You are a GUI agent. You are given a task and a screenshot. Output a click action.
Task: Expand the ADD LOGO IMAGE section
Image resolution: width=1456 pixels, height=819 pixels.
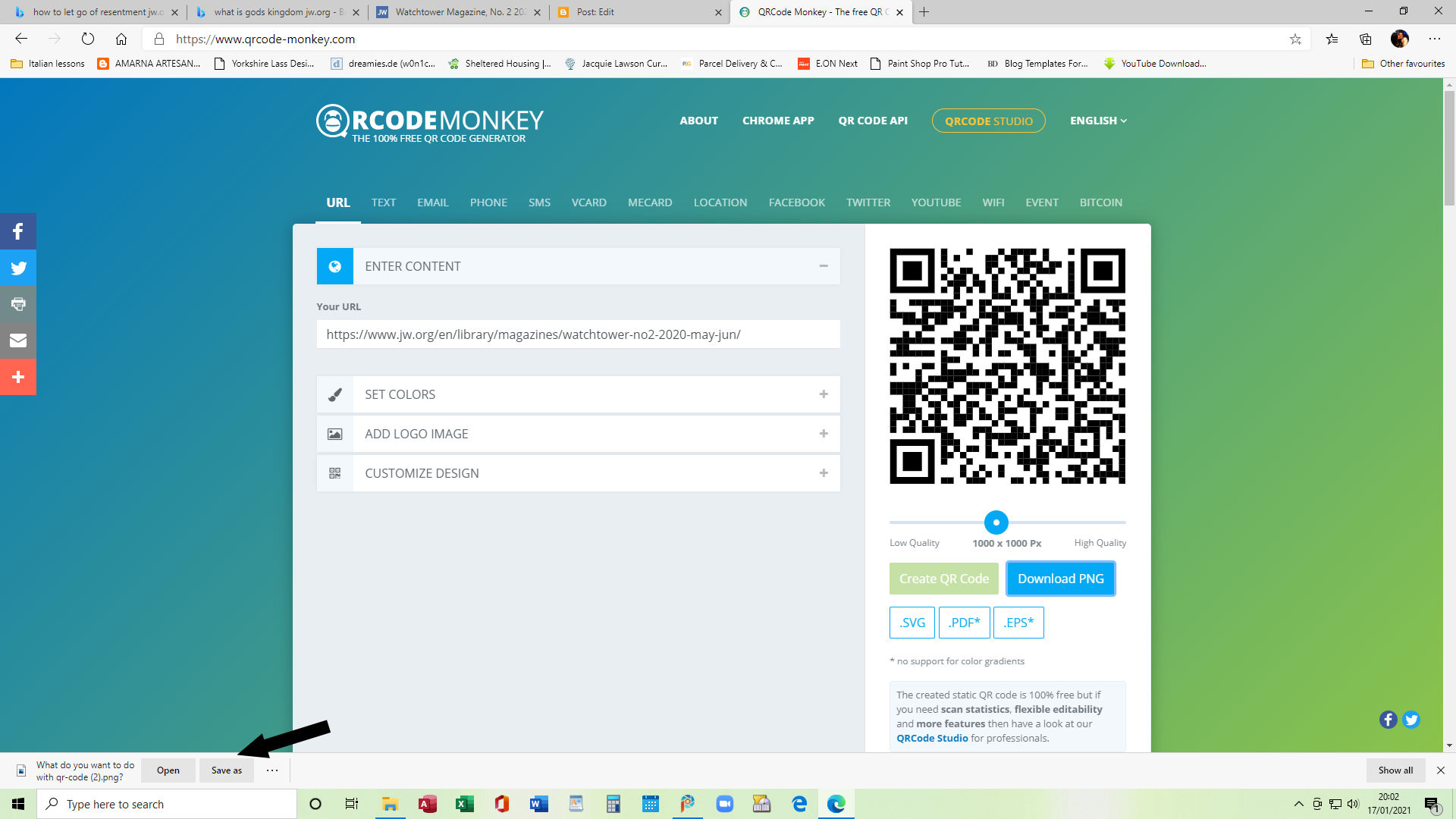tap(824, 434)
